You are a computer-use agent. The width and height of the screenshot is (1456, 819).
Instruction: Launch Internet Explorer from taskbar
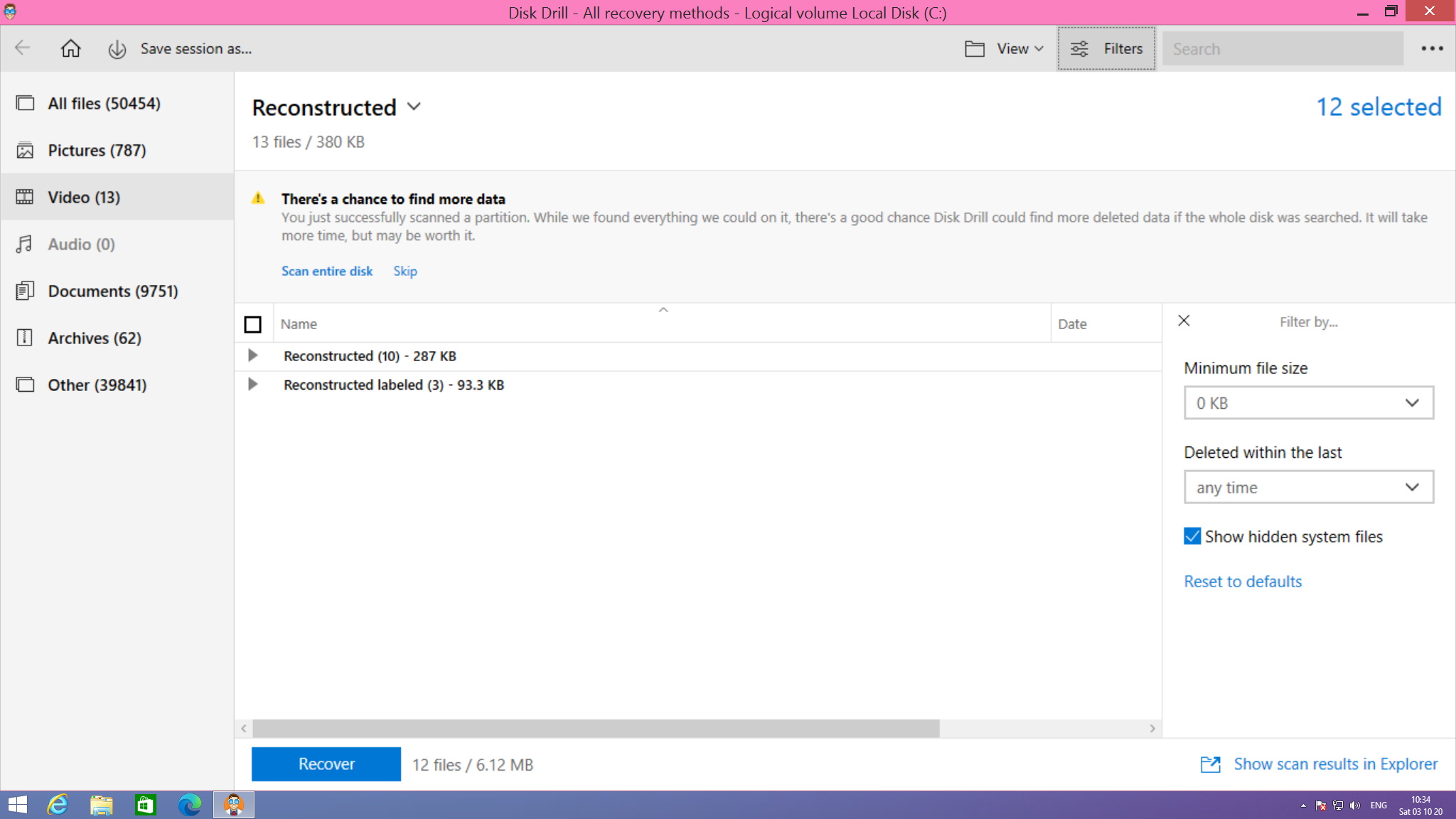pyautogui.click(x=58, y=805)
